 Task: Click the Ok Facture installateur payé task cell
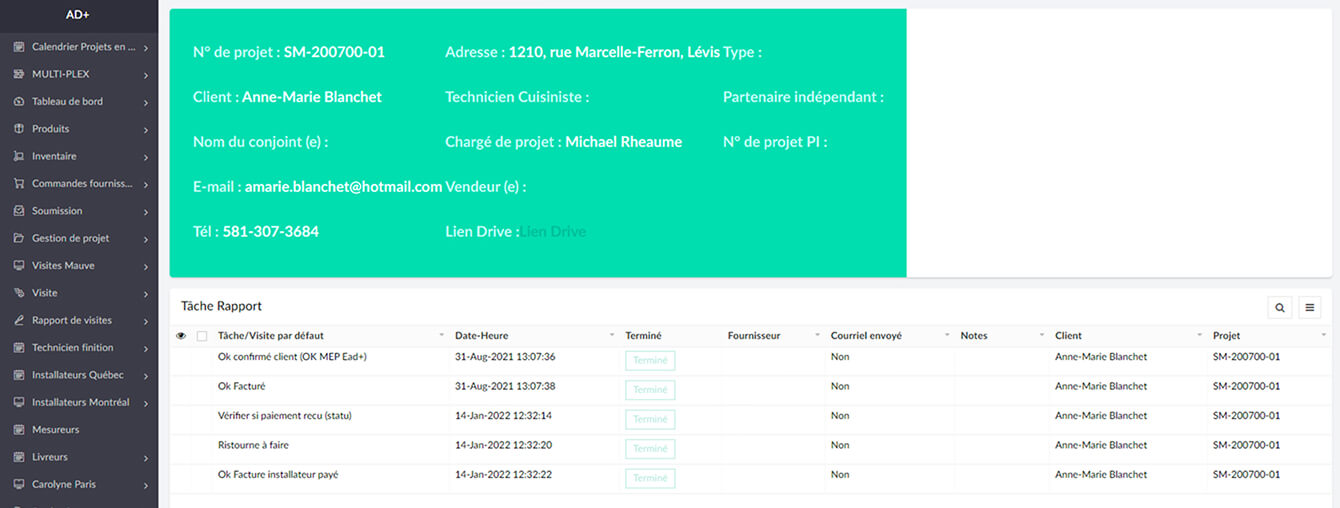(x=278, y=475)
